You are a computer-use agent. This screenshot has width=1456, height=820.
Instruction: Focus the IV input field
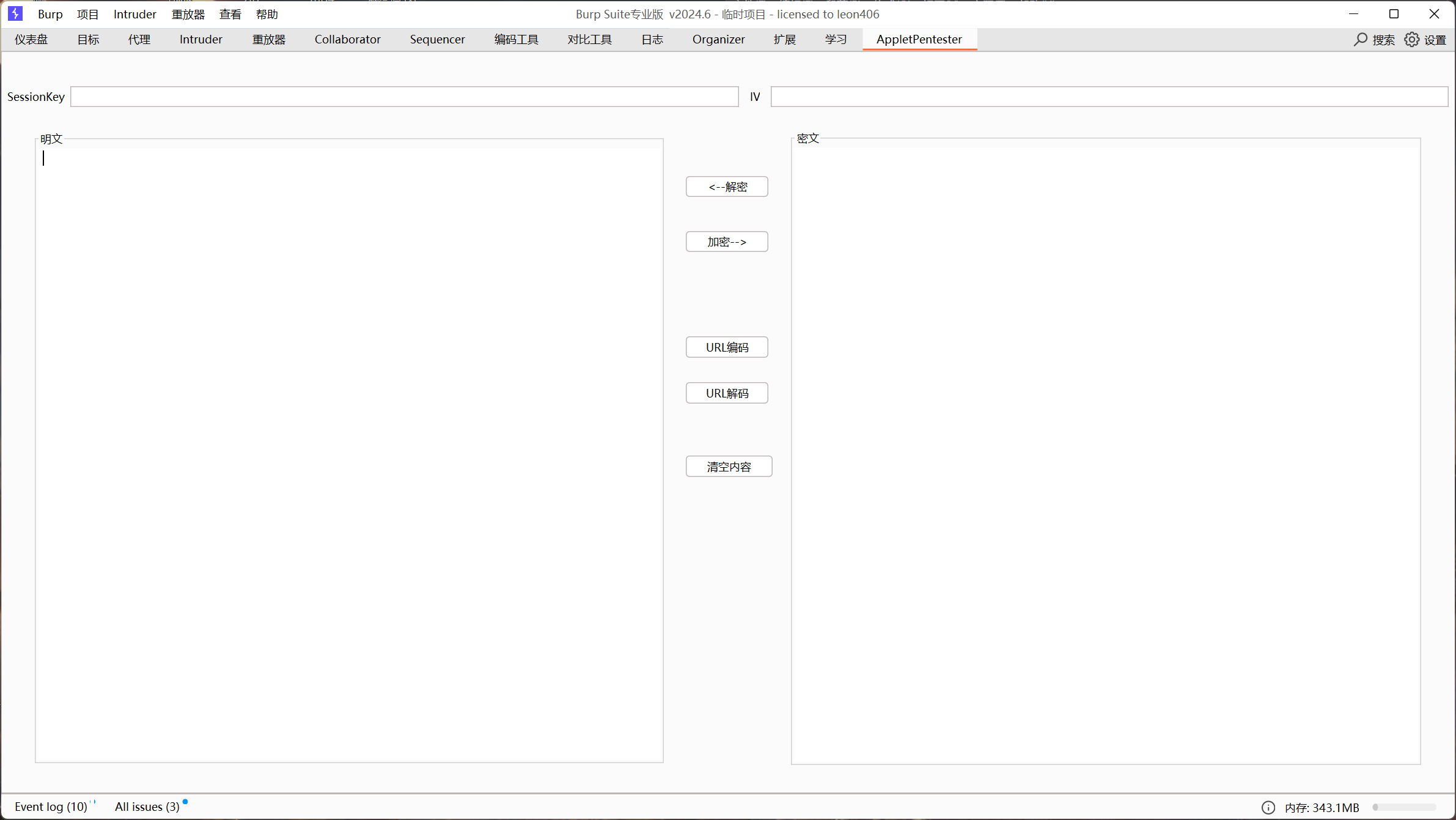click(x=1109, y=97)
